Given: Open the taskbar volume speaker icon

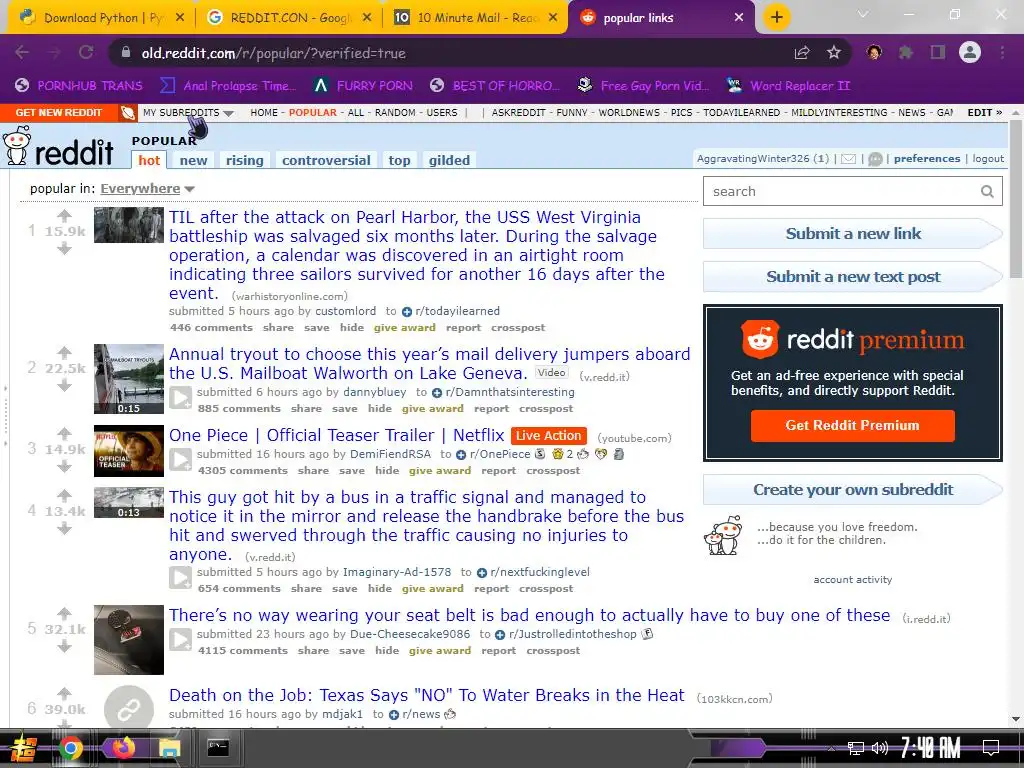Looking at the screenshot, I should (880, 748).
